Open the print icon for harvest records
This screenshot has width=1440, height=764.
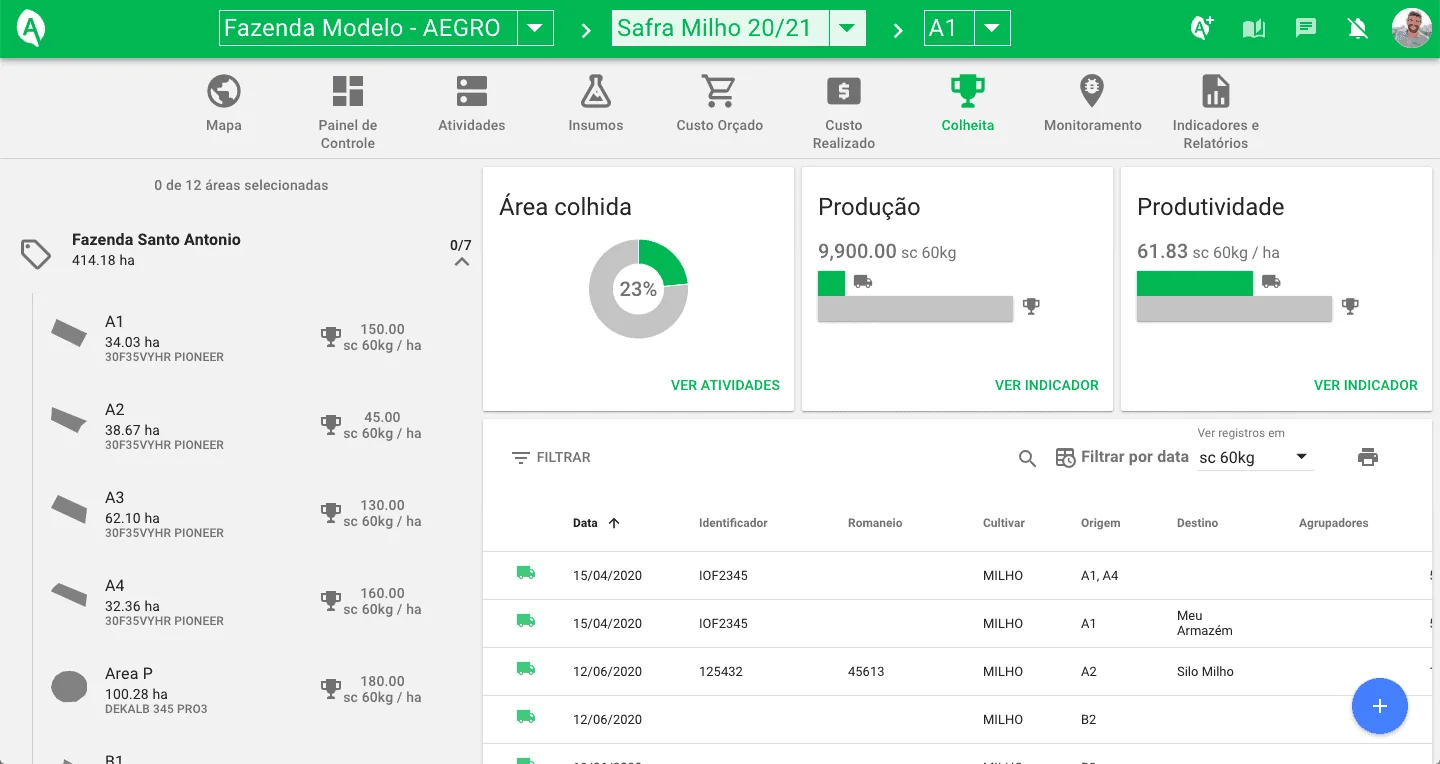pos(1368,458)
